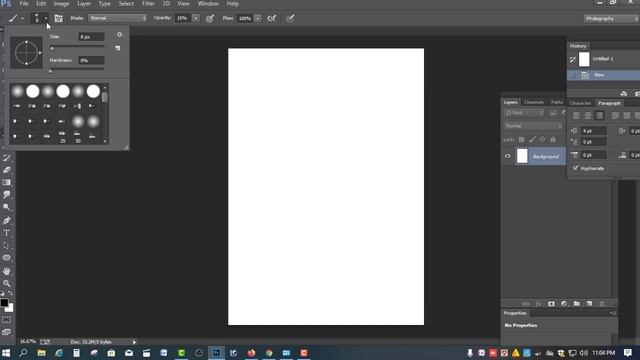
Task: Open the Photography workspace dropdown
Action: point(611,19)
